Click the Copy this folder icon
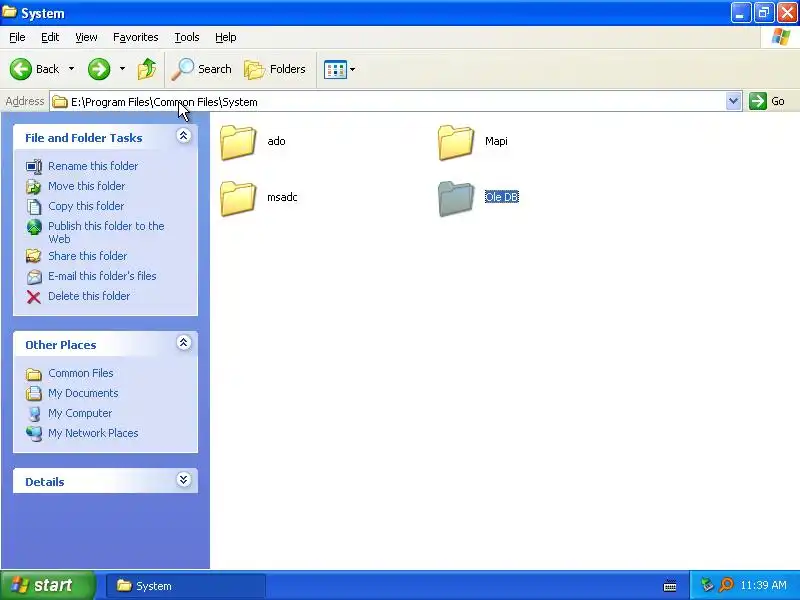The image size is (800, 600). pyautogui.click(x=34, y=206)
